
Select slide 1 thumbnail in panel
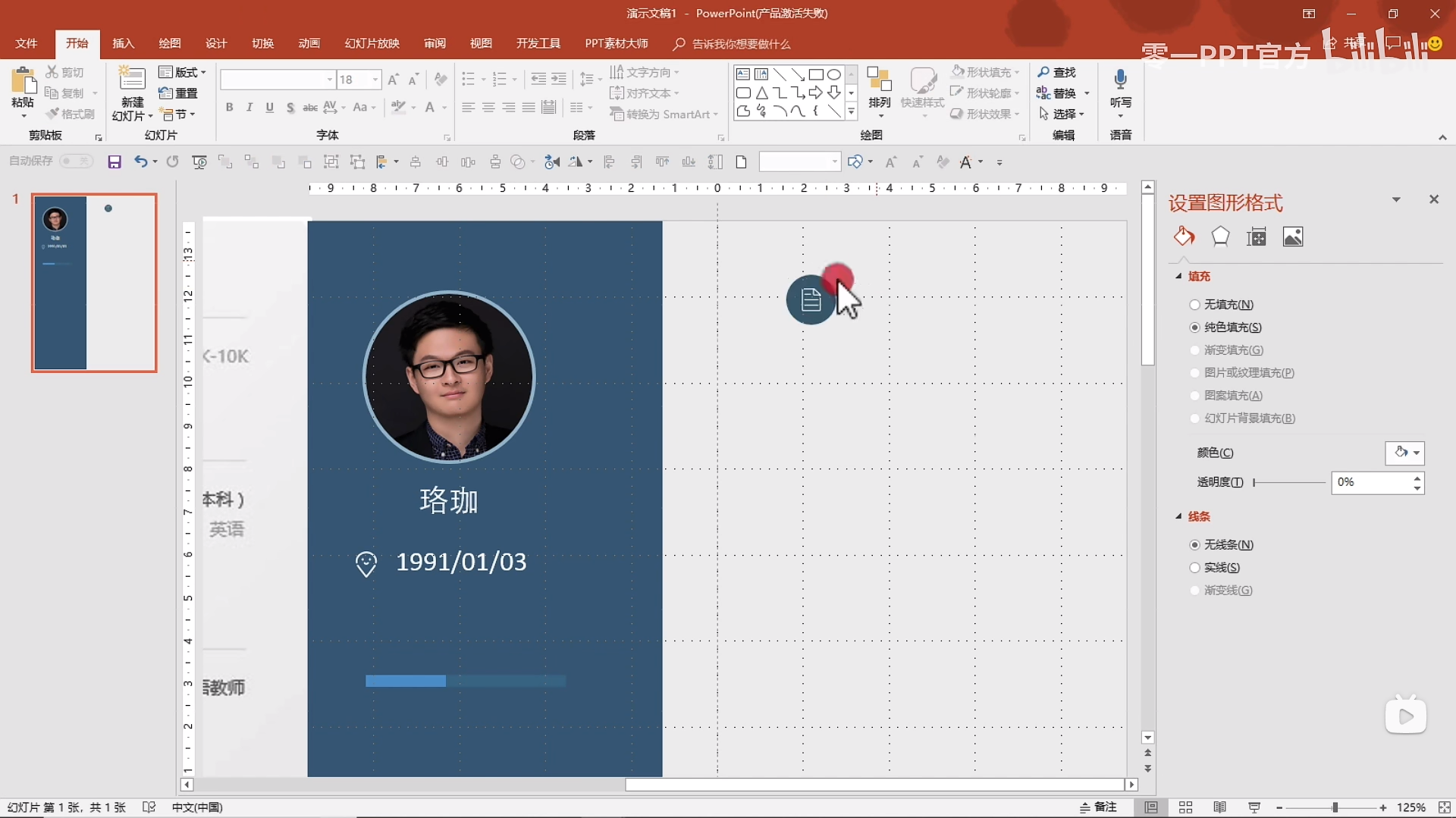[x=94, y=283]
